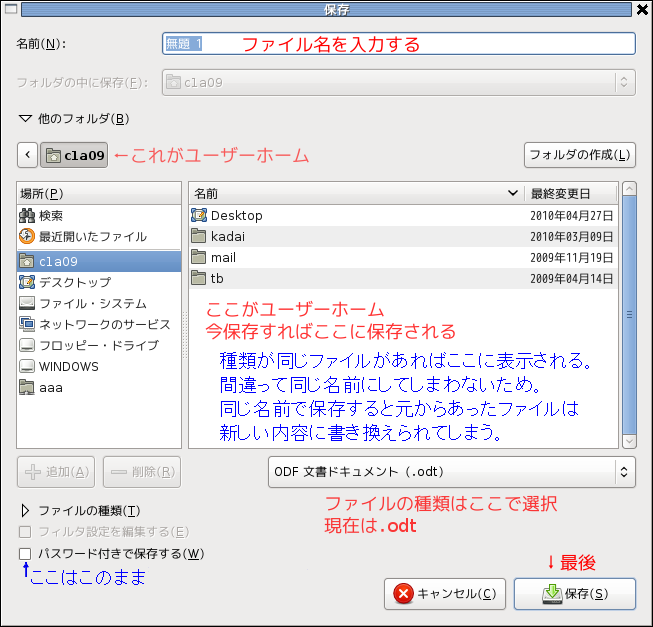The width and height of the screenshot is (653, 627).
Task: Click the recent files clock icon
Action: pos(27,236)
